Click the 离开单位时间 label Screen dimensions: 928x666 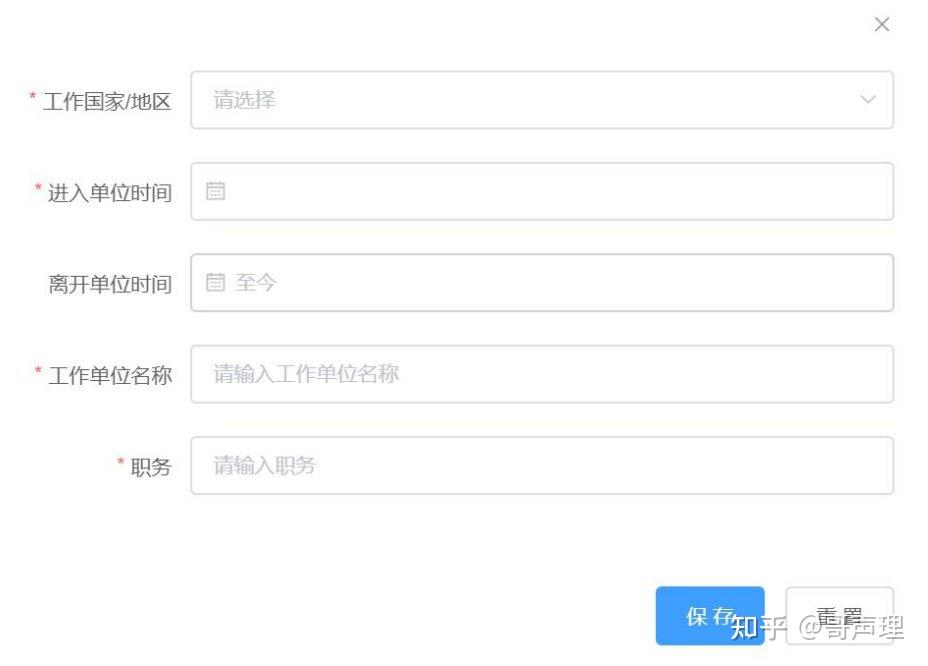110,284
